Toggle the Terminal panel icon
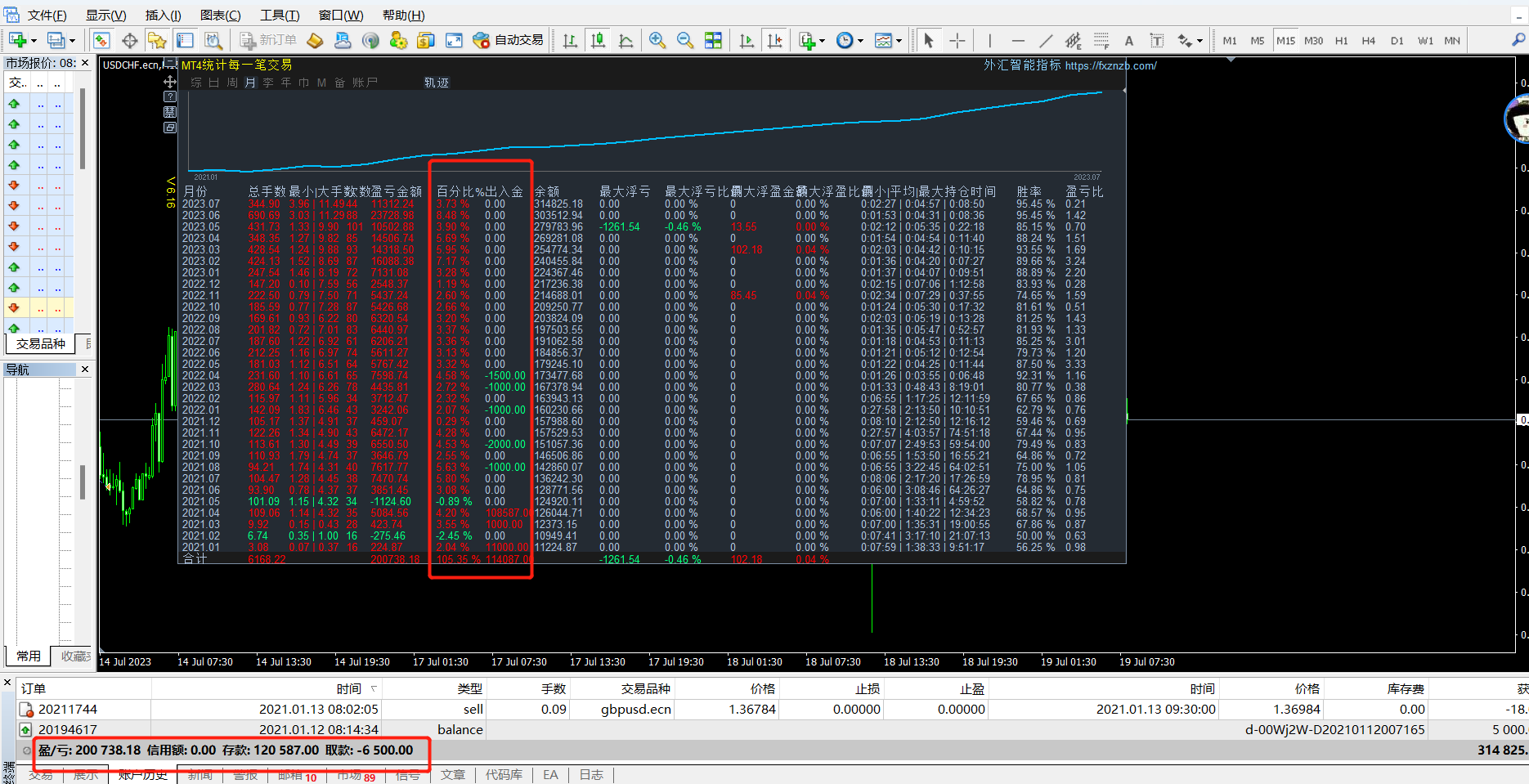Image resolution: width=1529 pixels, height=784 pixels. pyautogui.click(x=186, y=40)
